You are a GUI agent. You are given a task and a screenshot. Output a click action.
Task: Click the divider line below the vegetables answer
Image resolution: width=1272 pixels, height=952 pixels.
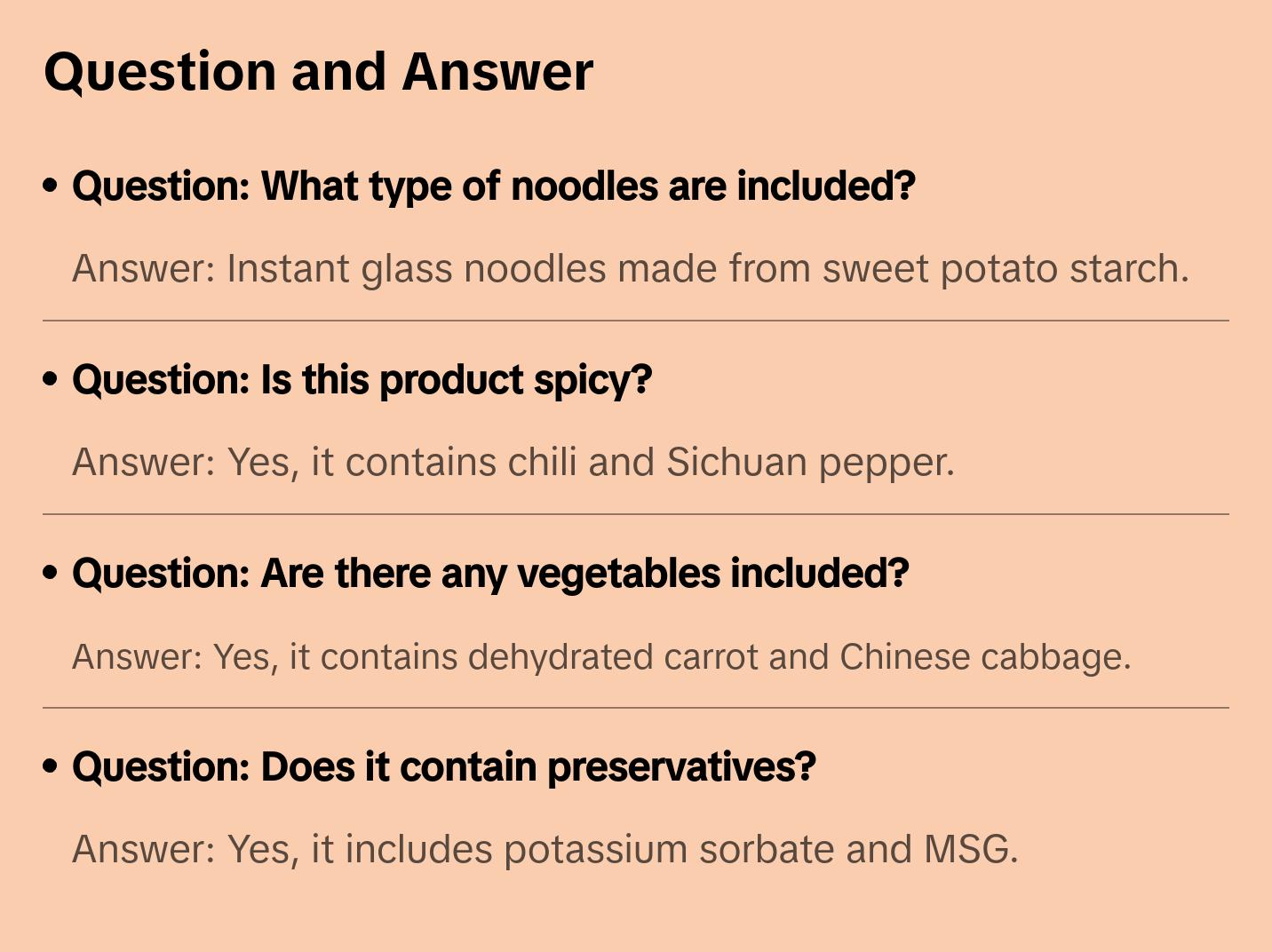[636, 708]
